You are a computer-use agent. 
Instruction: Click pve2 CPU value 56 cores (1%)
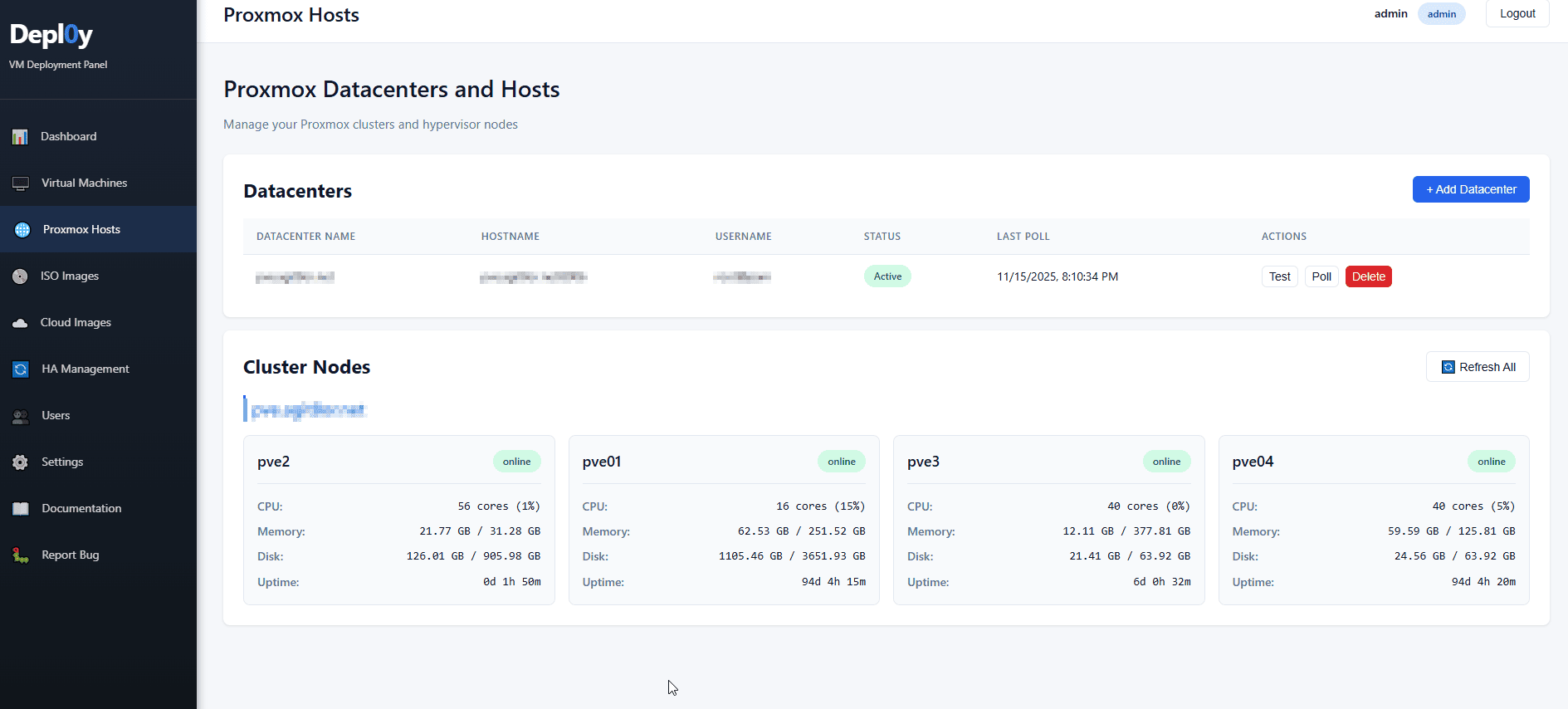pyautogui.click(x=499, y=506)
